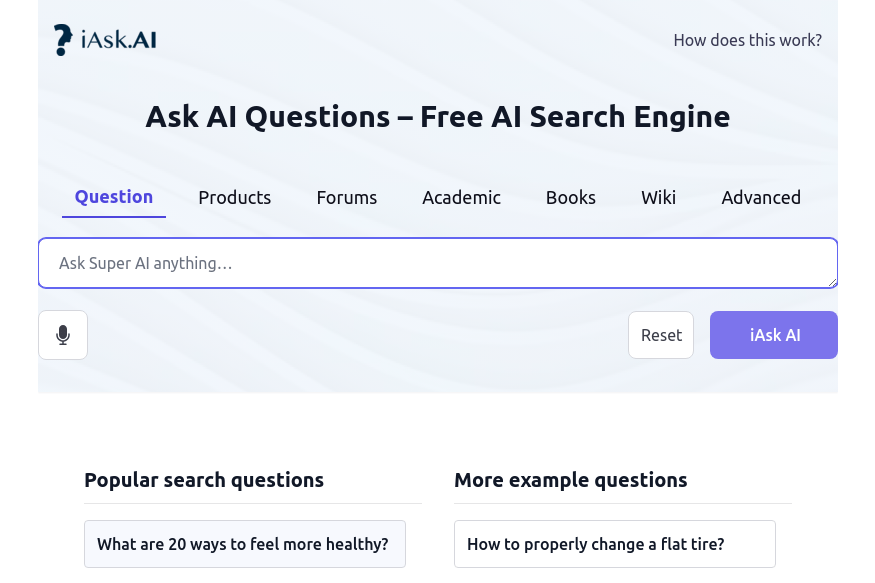Viewport: 875px width, 583px height.
Task: Switch to the Academic tab
Action: pos(461,197)
